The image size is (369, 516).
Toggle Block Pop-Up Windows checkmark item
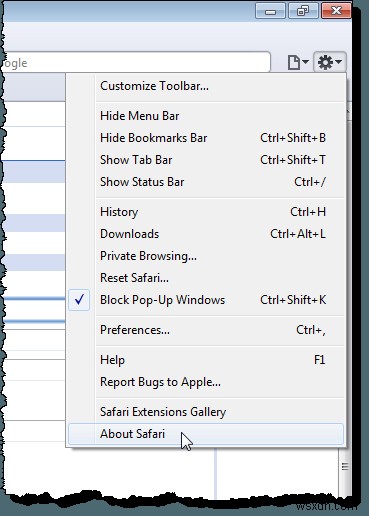coord(206,300)
